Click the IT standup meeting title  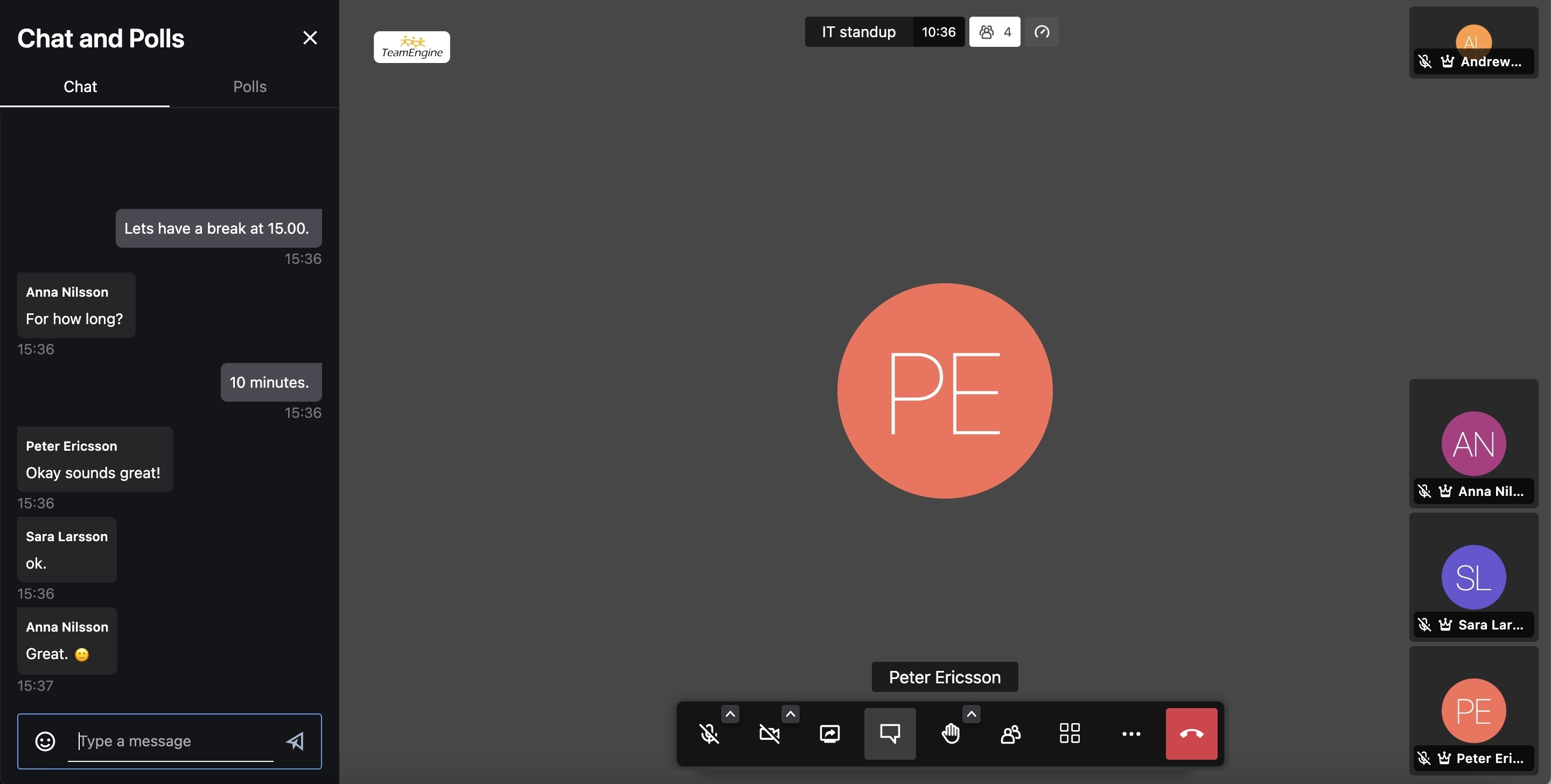click(858, 32)
